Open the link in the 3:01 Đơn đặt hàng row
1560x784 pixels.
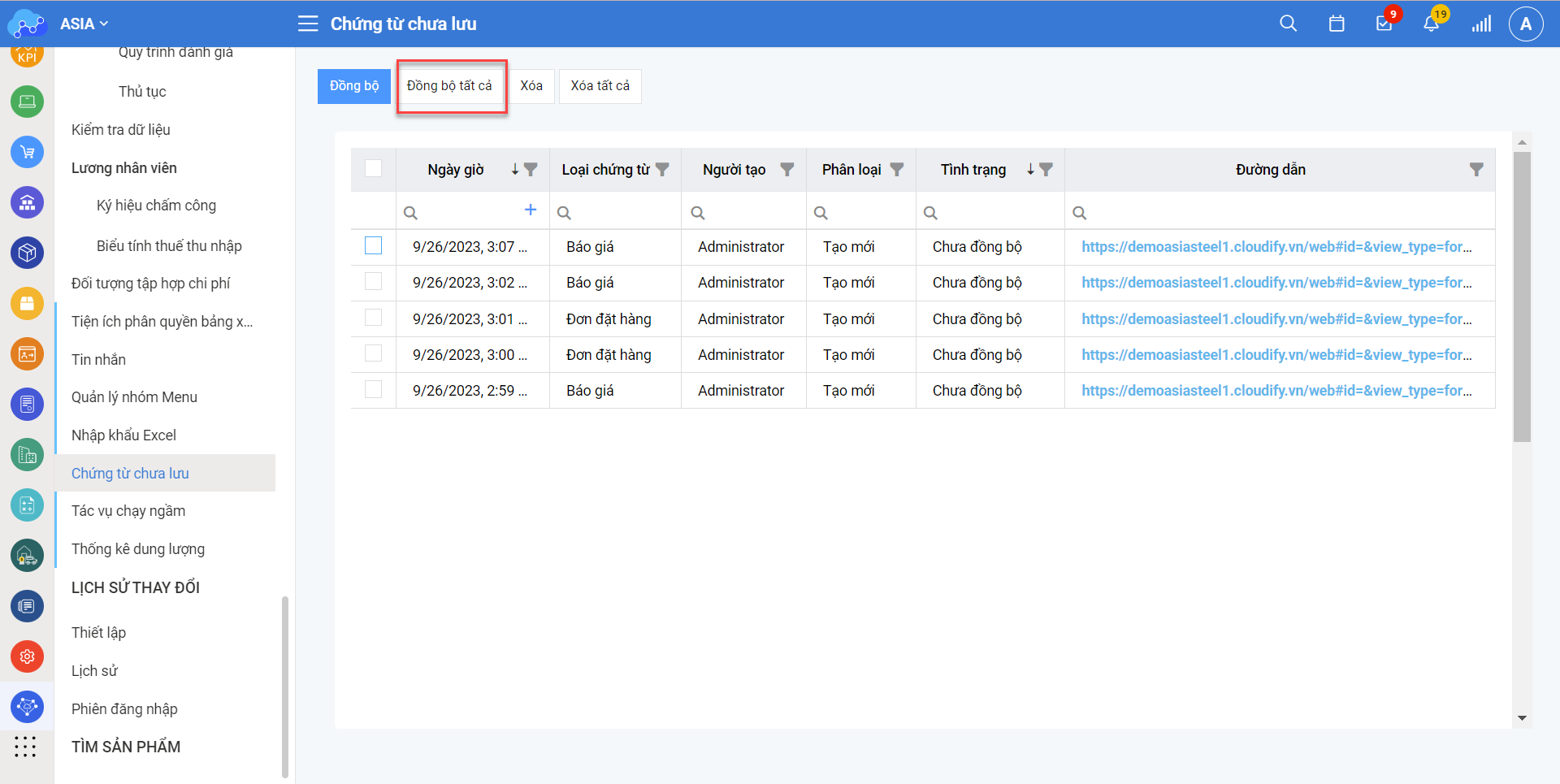tap(1276, 319)
